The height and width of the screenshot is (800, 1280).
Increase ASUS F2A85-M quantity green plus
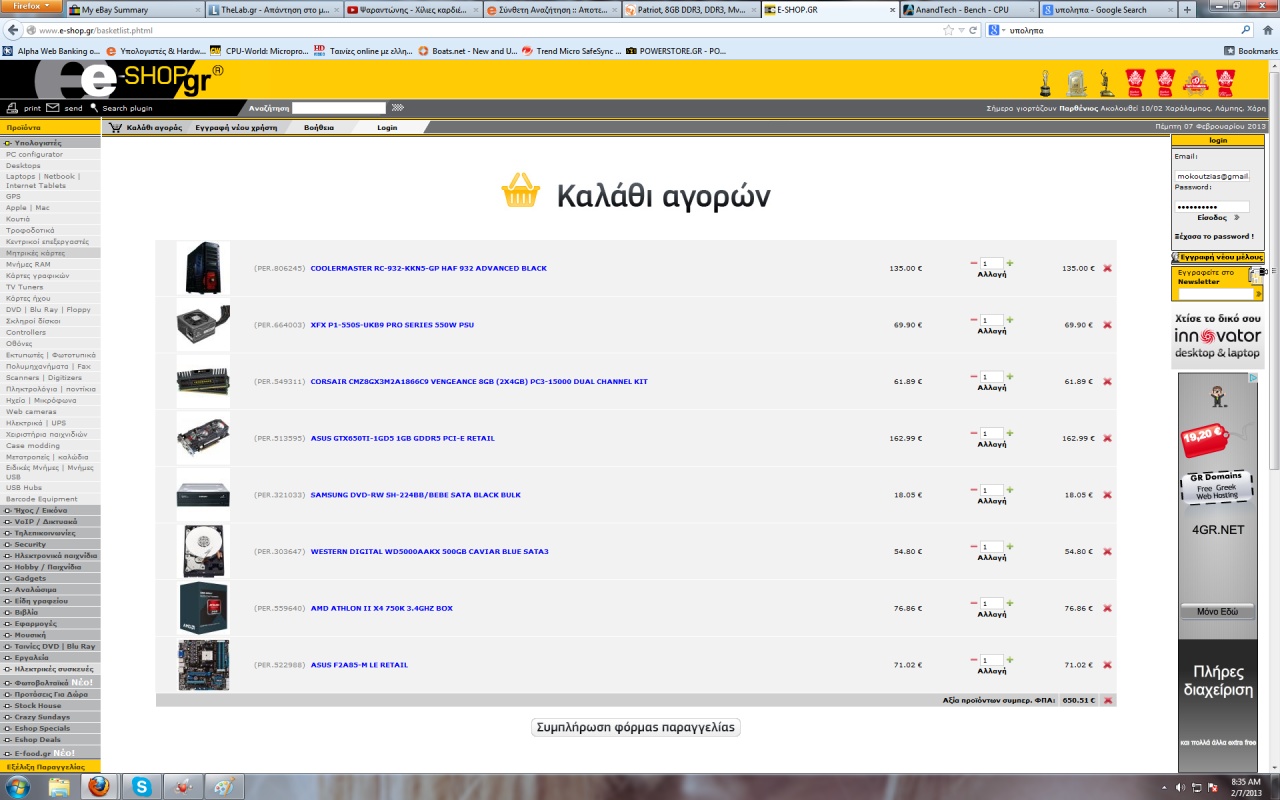(x=1010, y=659)
